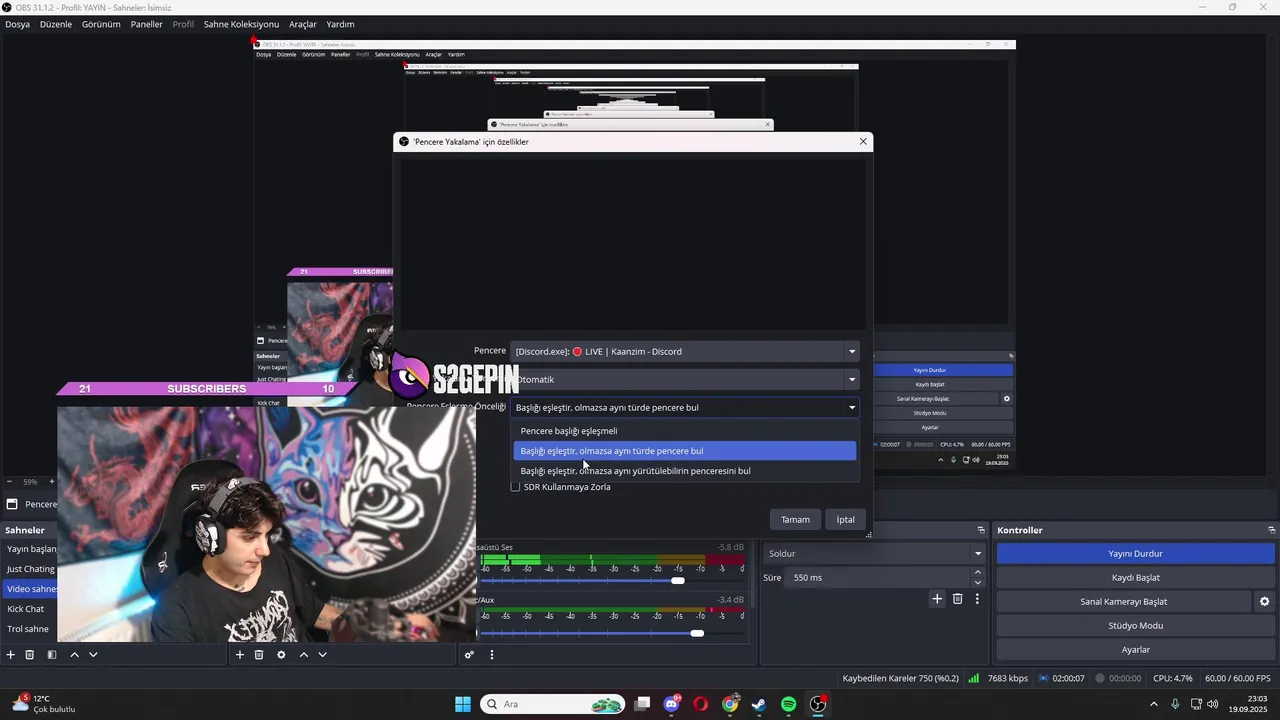Open the Paneller menu
1280x720 pixels.
(x=146, y=24)
